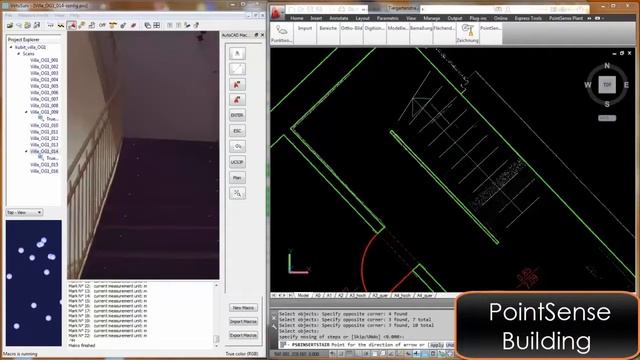Expand the Ortho-Bild ribbon panel
Screen dimensions: 640x360
(x=351, y=33)
